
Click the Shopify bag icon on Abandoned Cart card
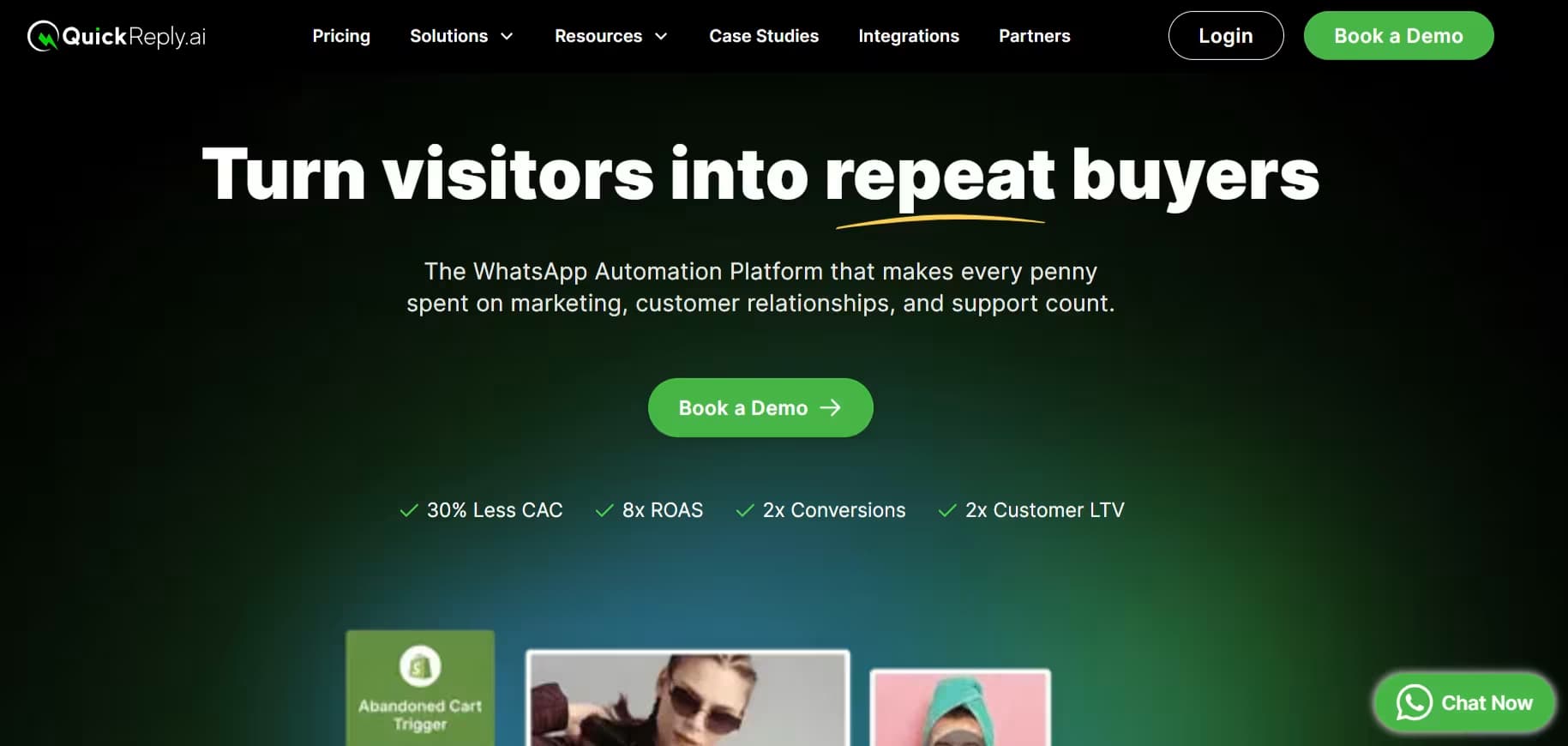[x=420, y=665]
